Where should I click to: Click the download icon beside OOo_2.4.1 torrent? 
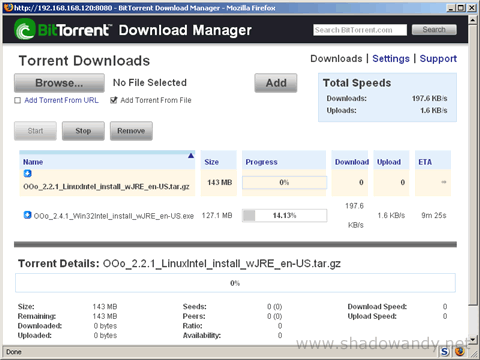click(27, 215)
